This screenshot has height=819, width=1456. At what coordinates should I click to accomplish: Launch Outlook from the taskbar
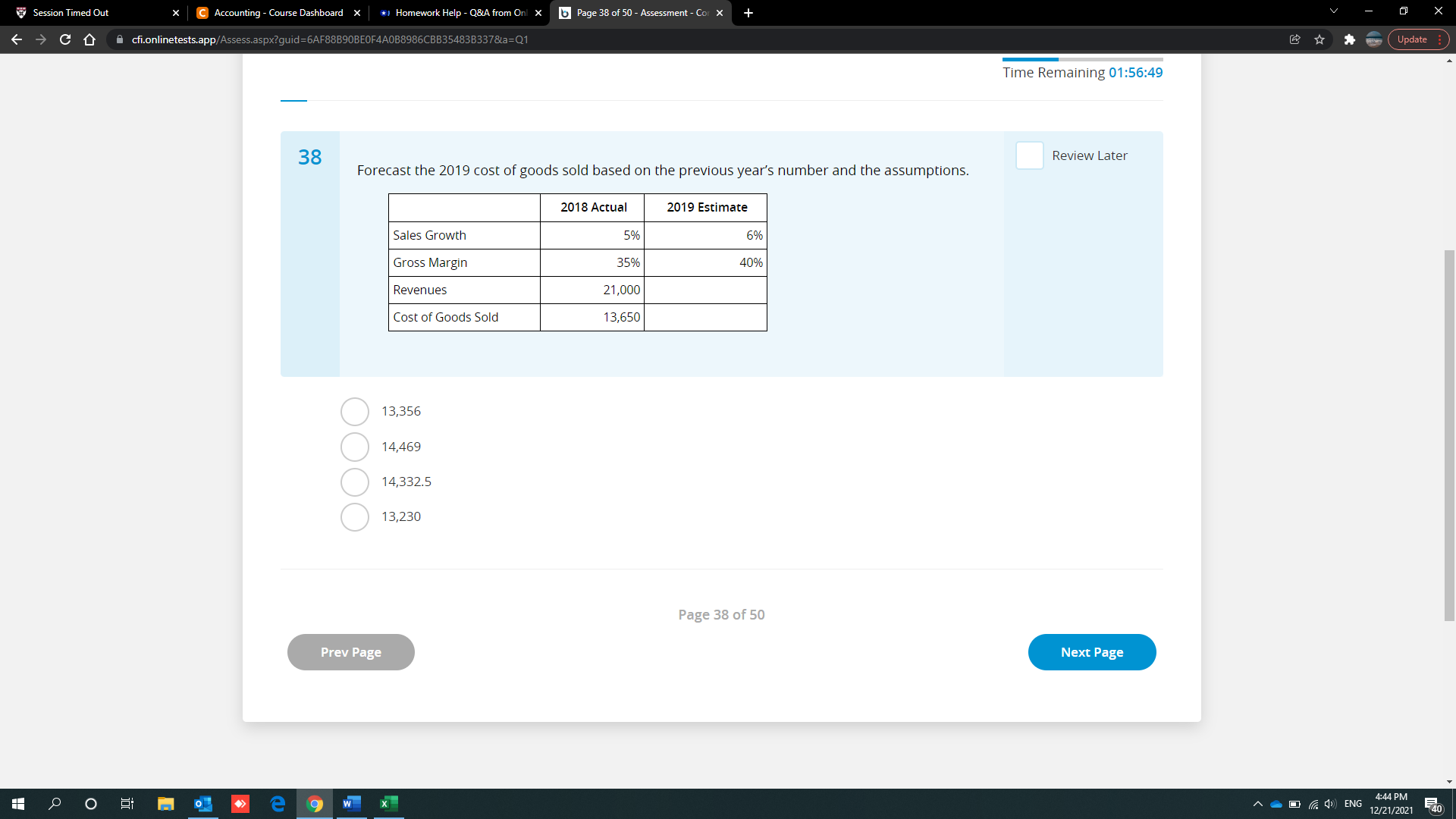[x=202, y=804]
